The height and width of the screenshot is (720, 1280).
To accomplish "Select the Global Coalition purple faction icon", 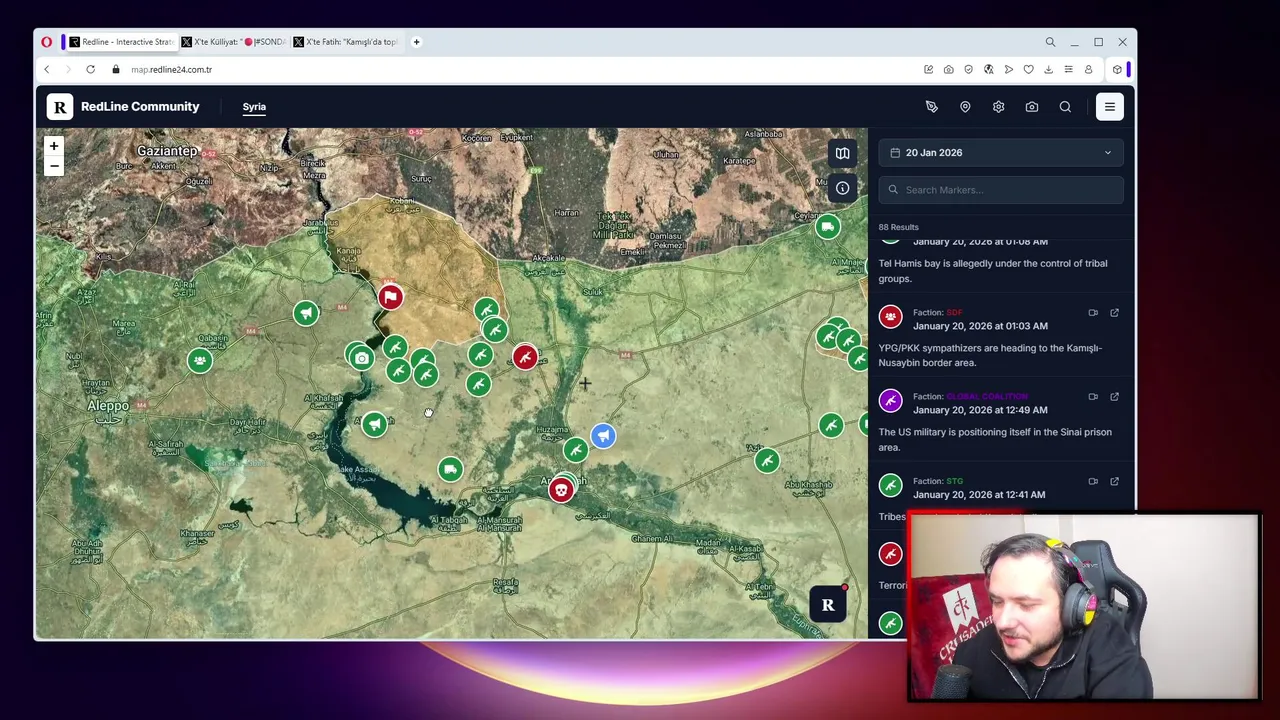I will tap(890, 401).
